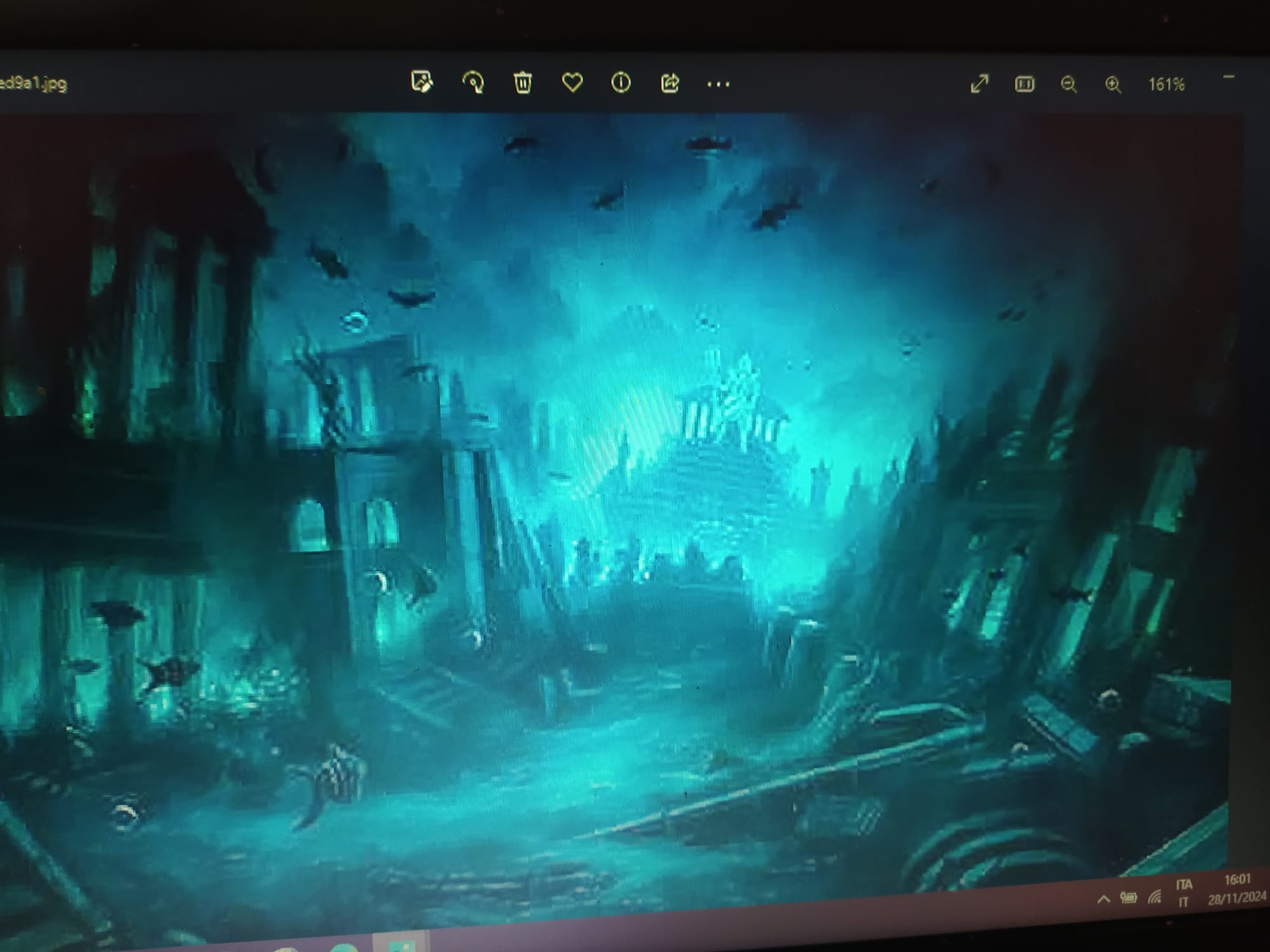1270x952 pixels.
Task: Zoom in with the plus magnifier
Action: [1113, 84]
